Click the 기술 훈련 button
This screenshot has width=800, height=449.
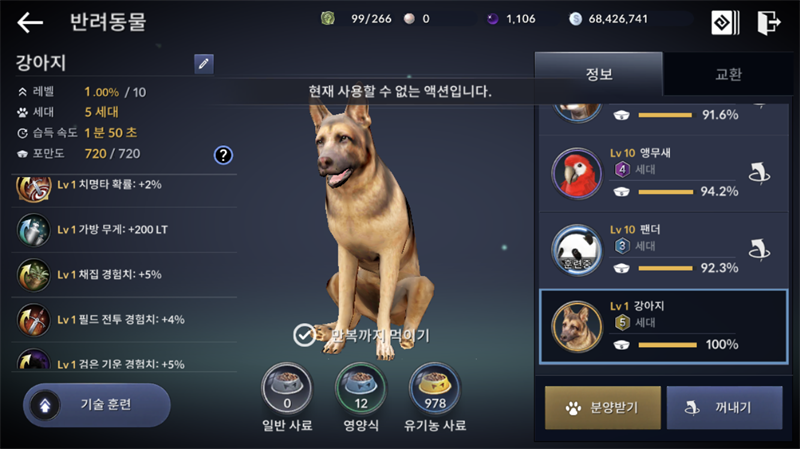[x=97, y=405]
